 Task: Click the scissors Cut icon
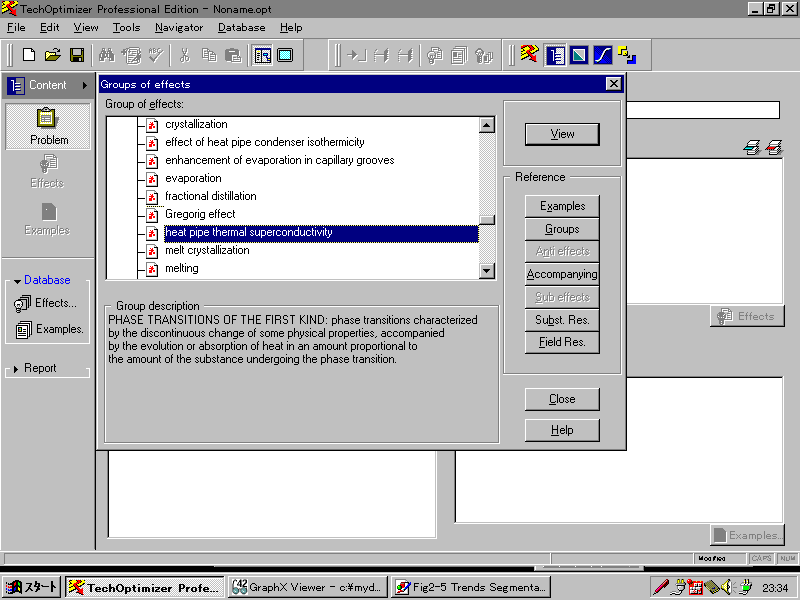coord(185,55)
